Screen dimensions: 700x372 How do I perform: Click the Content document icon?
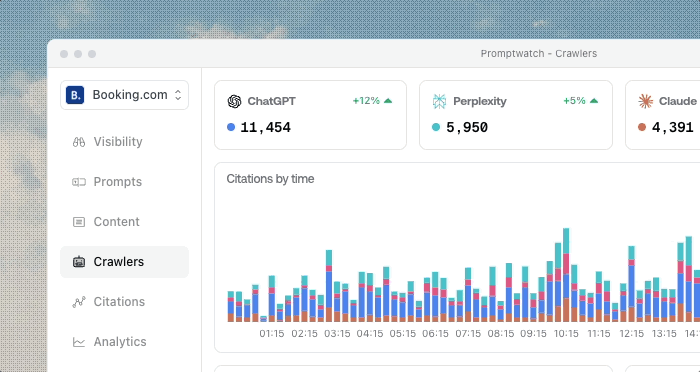click(79, 222)
